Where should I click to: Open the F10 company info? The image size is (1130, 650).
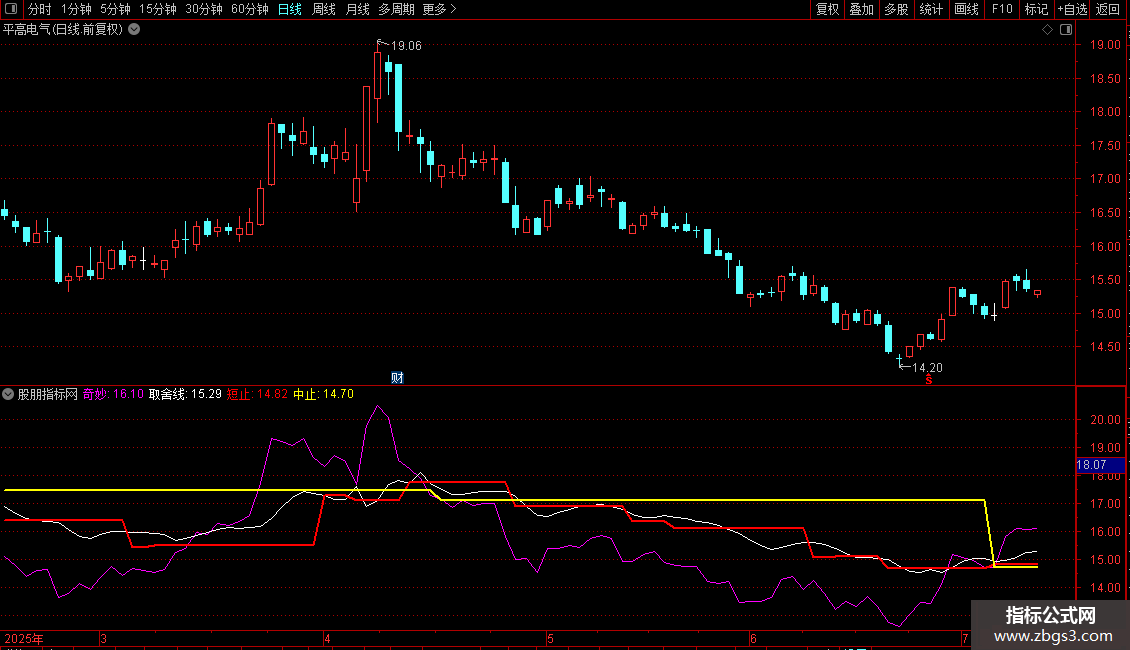point(1002,9)
